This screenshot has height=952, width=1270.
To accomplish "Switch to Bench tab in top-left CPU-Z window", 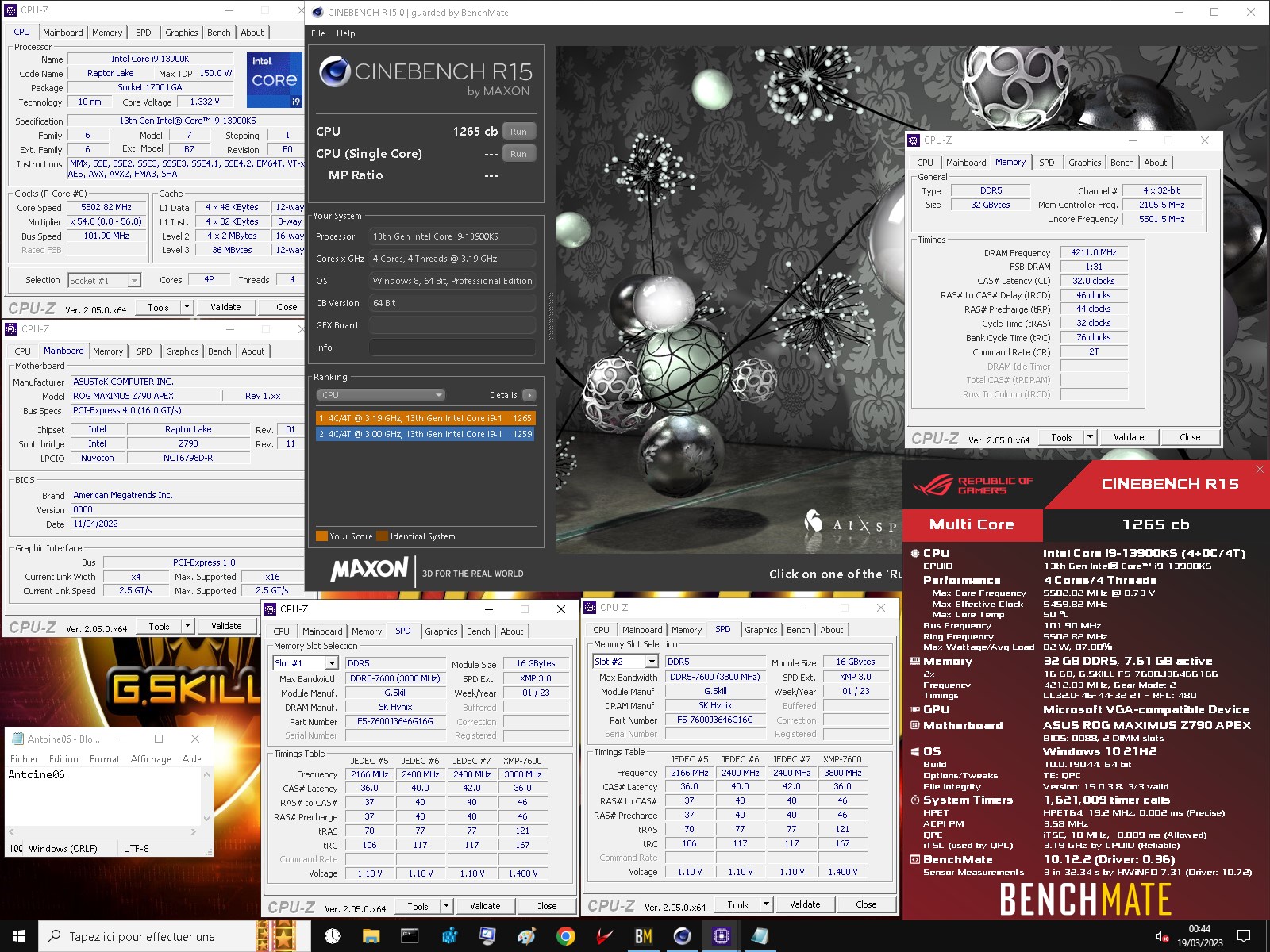I will coord(219,33).
